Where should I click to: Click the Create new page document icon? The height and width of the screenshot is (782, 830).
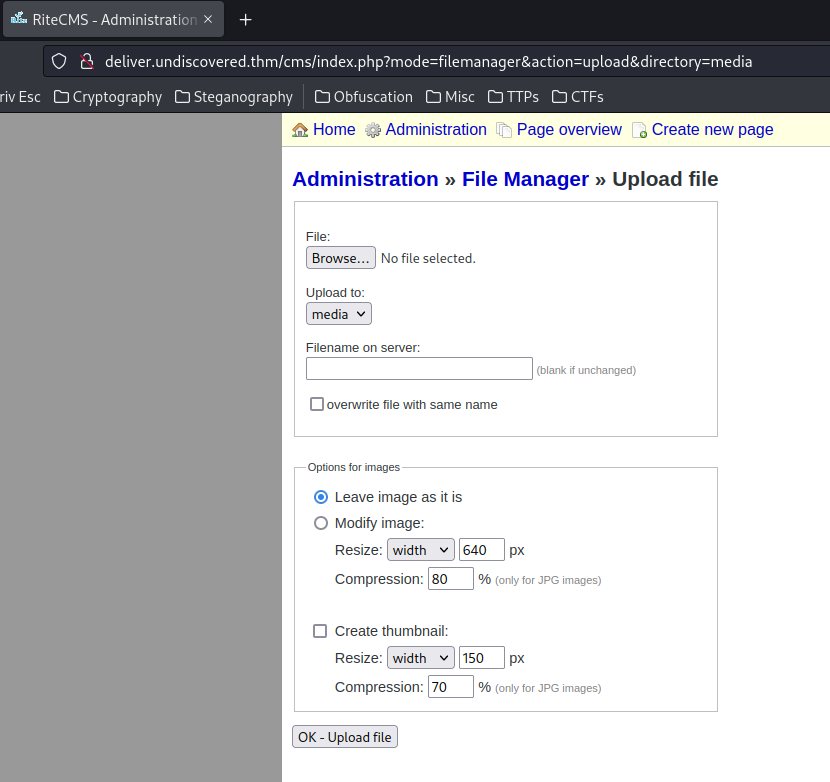click(639, 130)
